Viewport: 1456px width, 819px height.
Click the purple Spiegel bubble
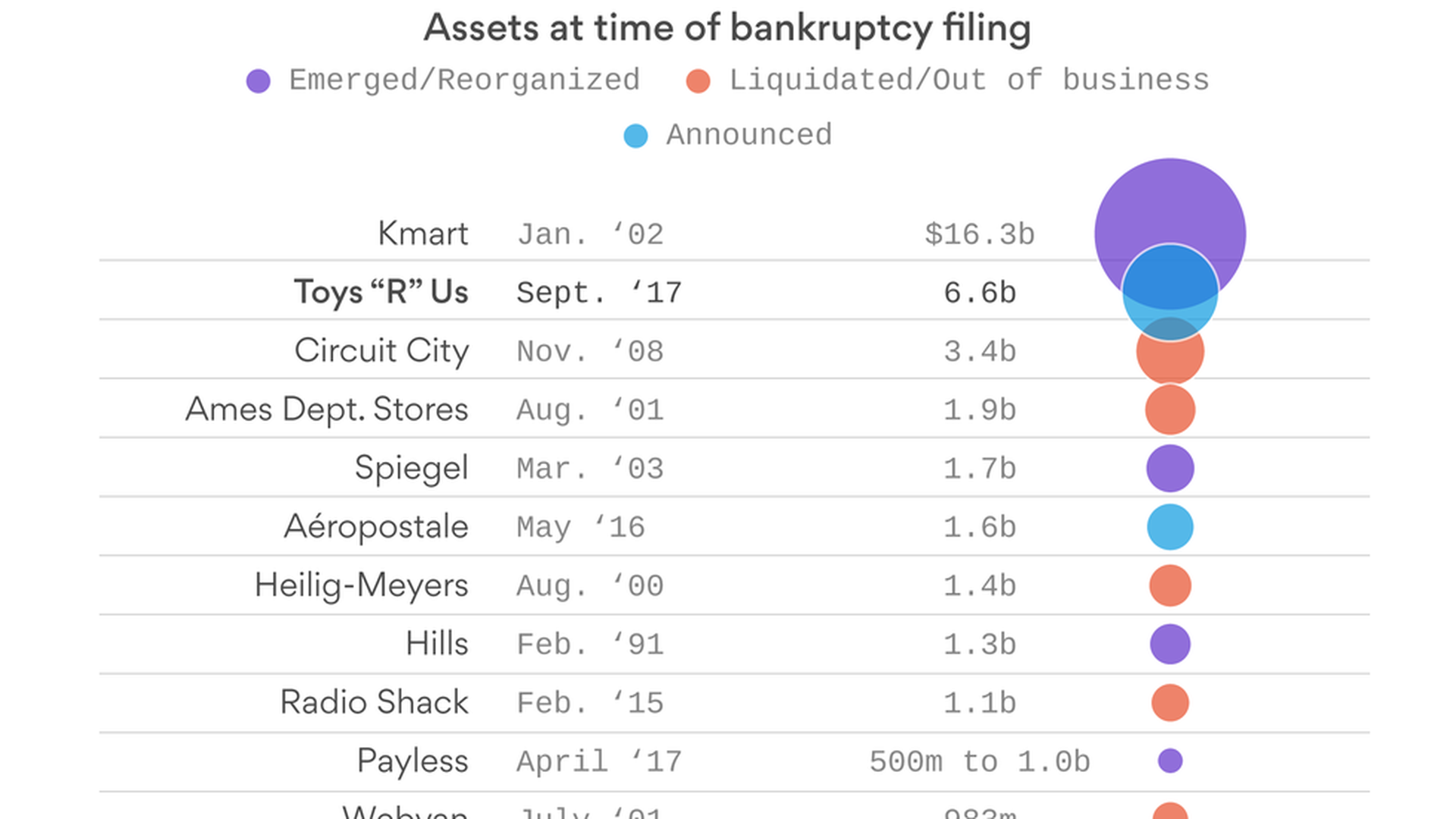click(1169, 468)
